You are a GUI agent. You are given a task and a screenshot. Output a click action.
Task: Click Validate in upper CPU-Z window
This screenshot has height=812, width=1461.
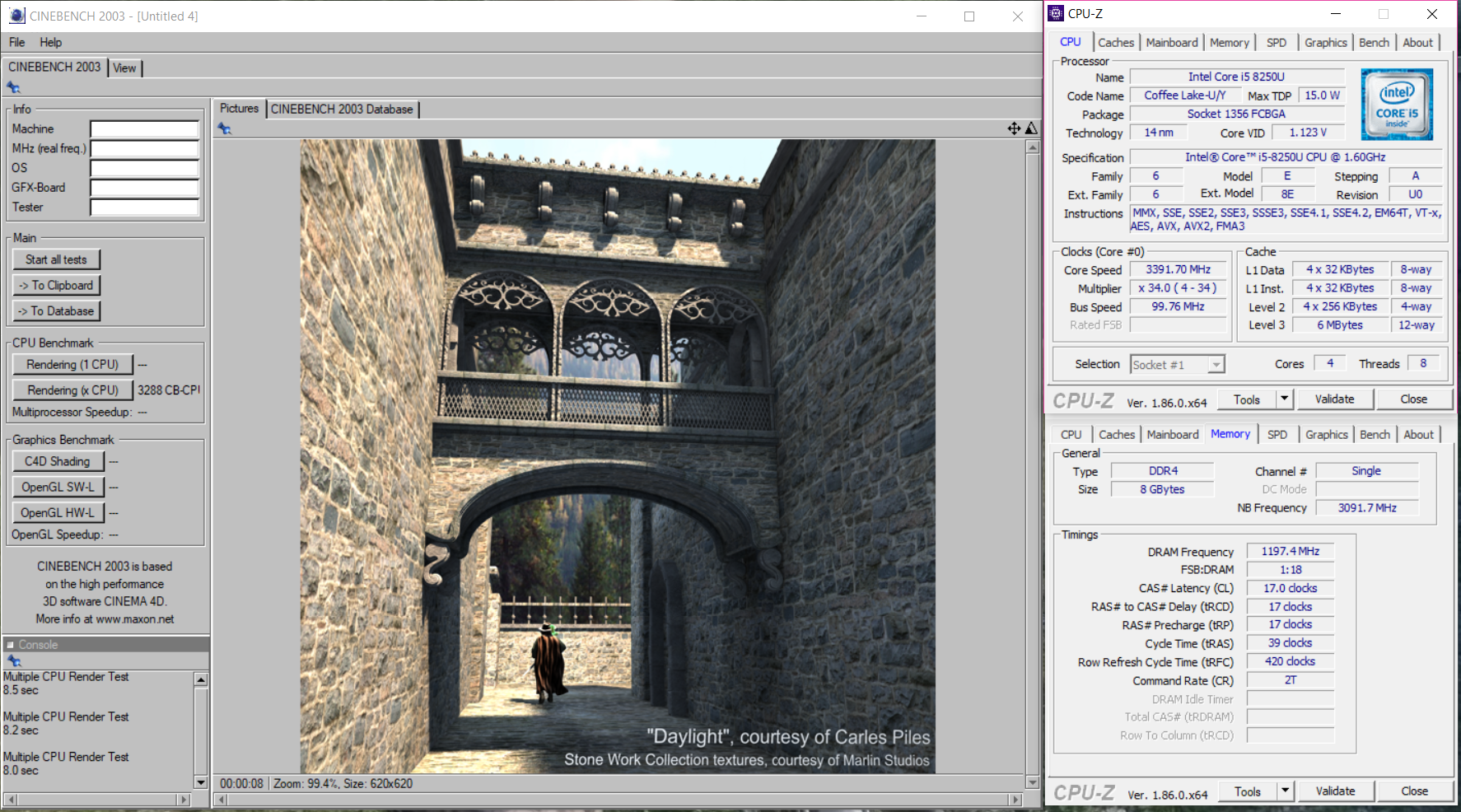[1335, 399]
